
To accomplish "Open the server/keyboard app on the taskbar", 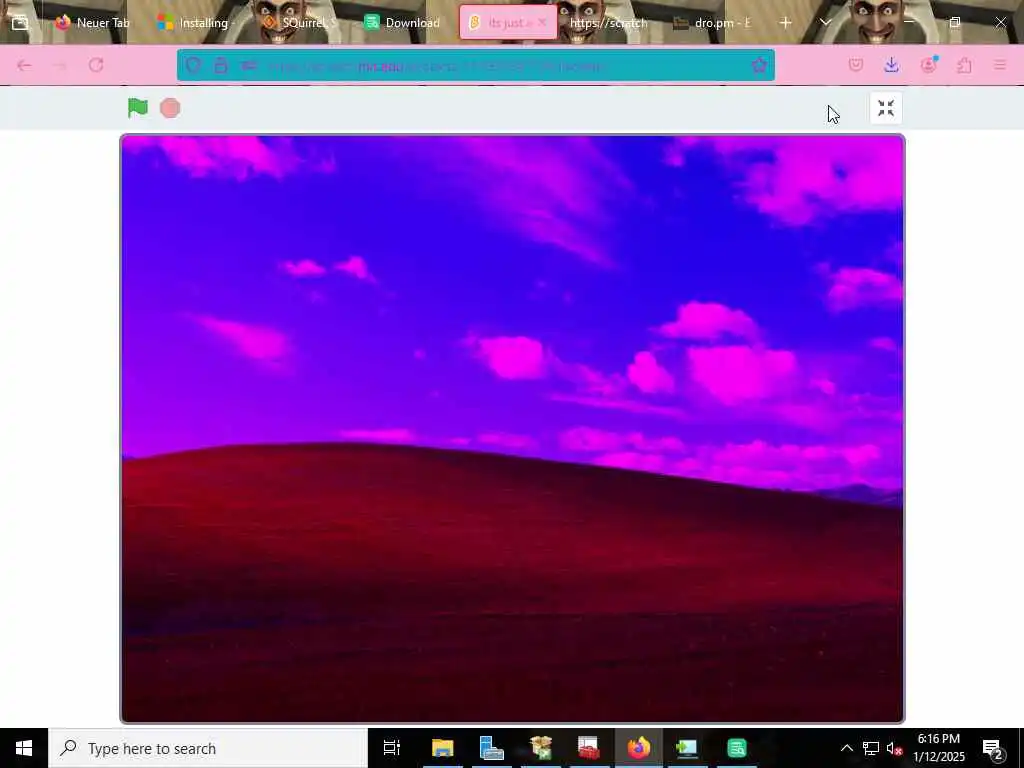I will pos(491,748).
